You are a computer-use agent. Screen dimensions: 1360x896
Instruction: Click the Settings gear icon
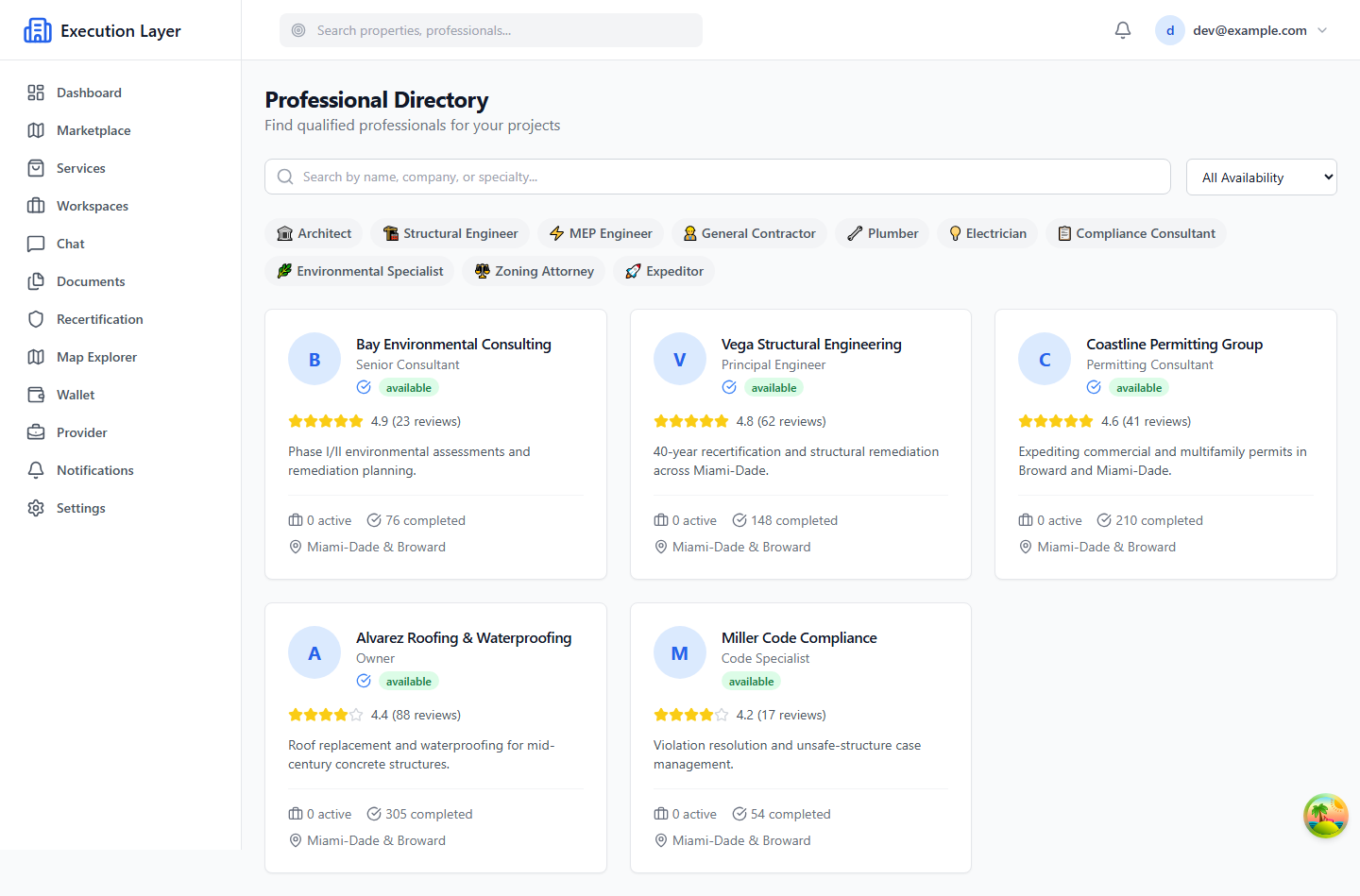pyautogui.click(x=36, y=508)
